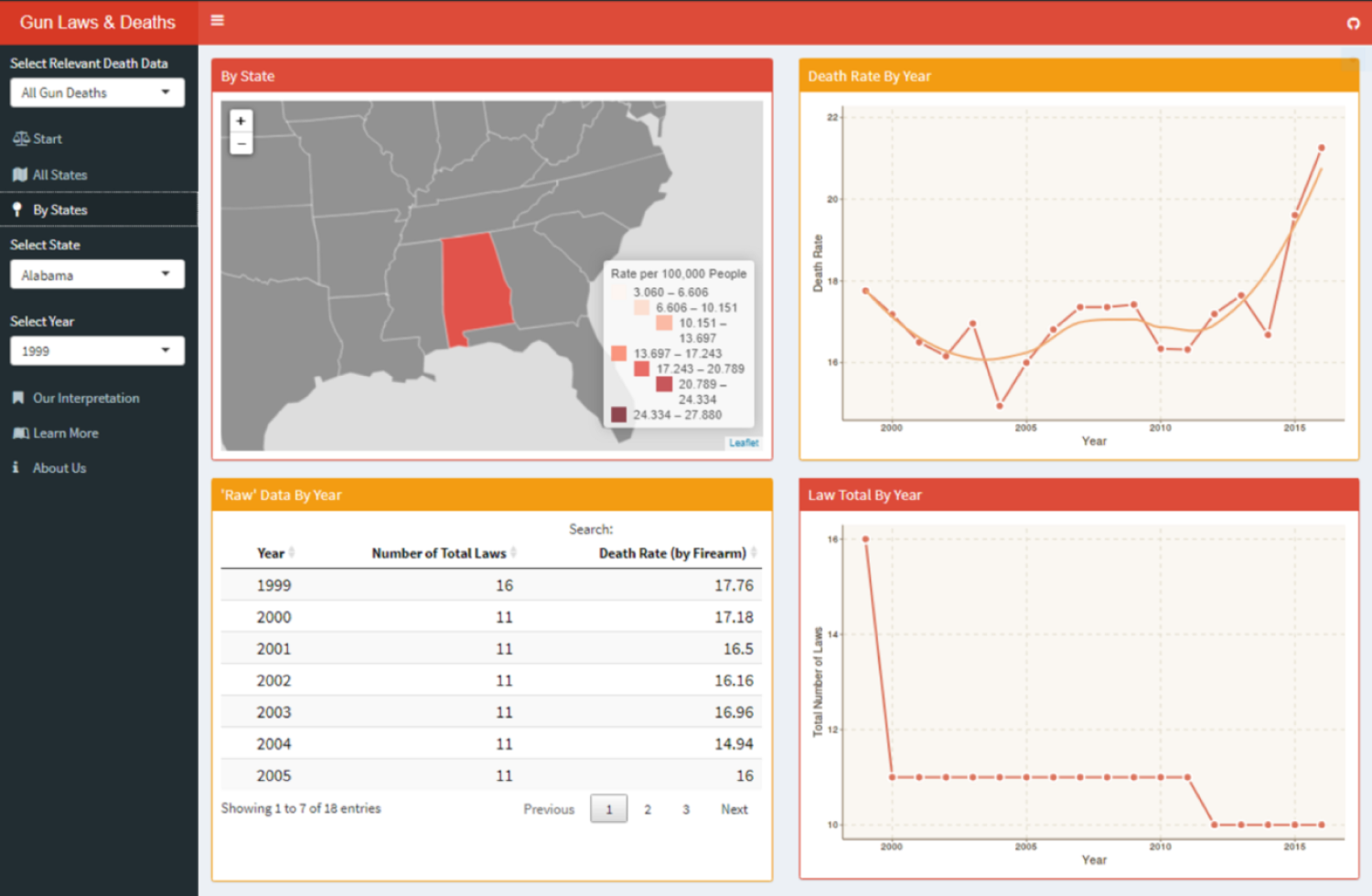Screen dimensions: 1372x896
Task: Click the Number of Total Laws header
Action: click(x=439, y=553)
